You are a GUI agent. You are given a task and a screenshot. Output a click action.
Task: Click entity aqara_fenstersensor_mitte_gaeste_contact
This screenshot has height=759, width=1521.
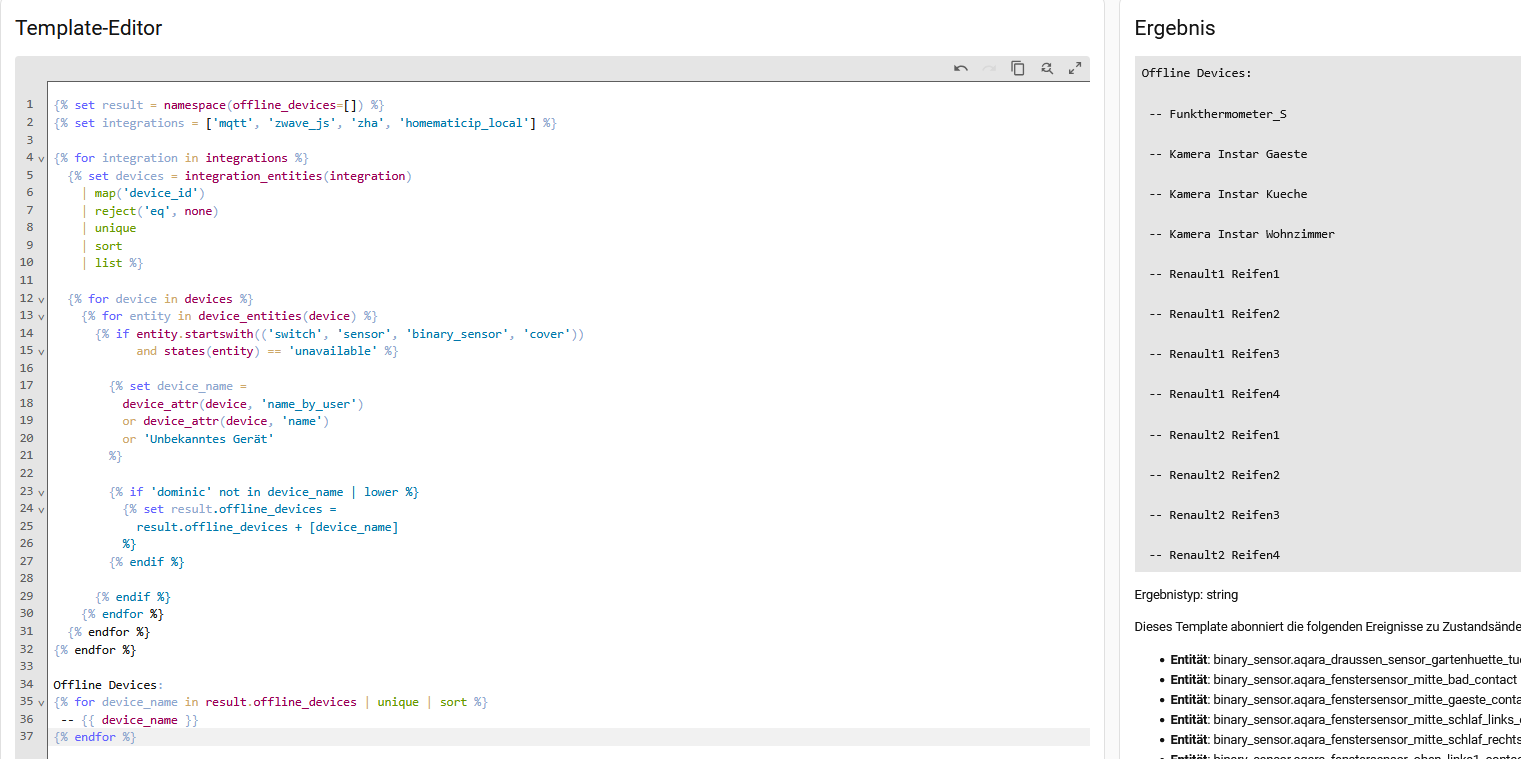[1345, 700]
